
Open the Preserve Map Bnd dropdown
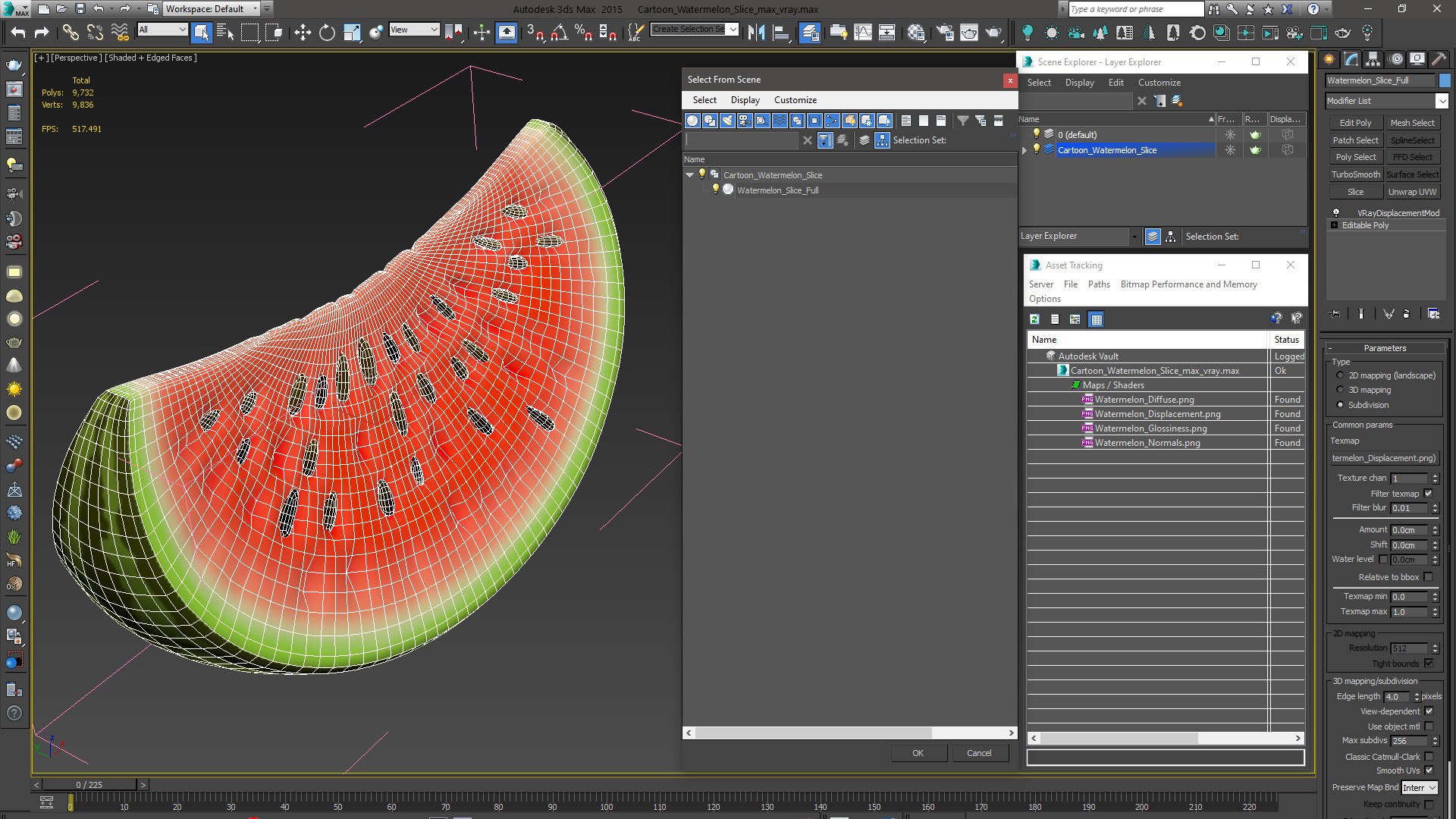(1419, 788)
